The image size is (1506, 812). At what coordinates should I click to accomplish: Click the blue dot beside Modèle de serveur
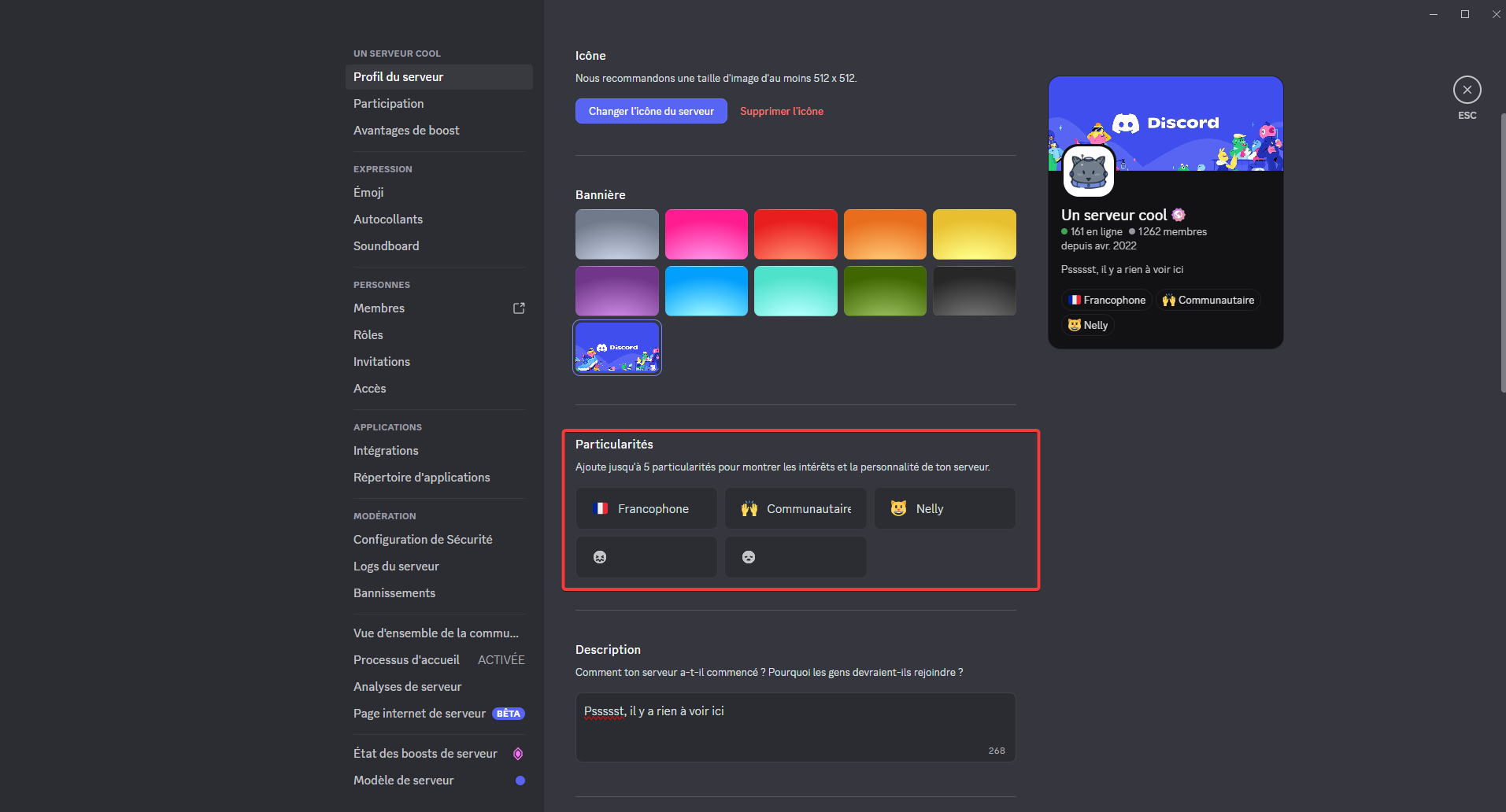(520, 781)
